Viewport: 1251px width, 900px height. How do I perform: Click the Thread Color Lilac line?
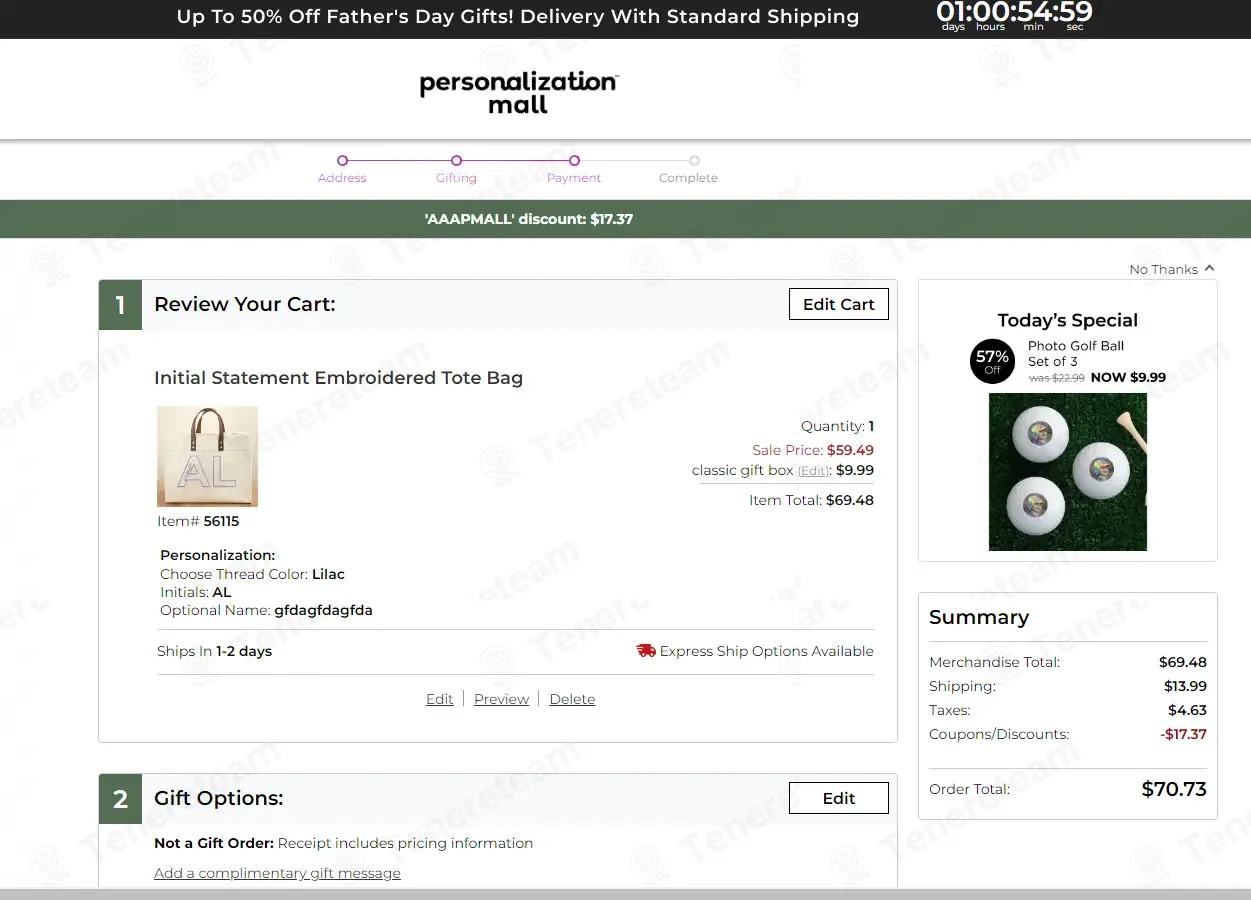(252, 574)
